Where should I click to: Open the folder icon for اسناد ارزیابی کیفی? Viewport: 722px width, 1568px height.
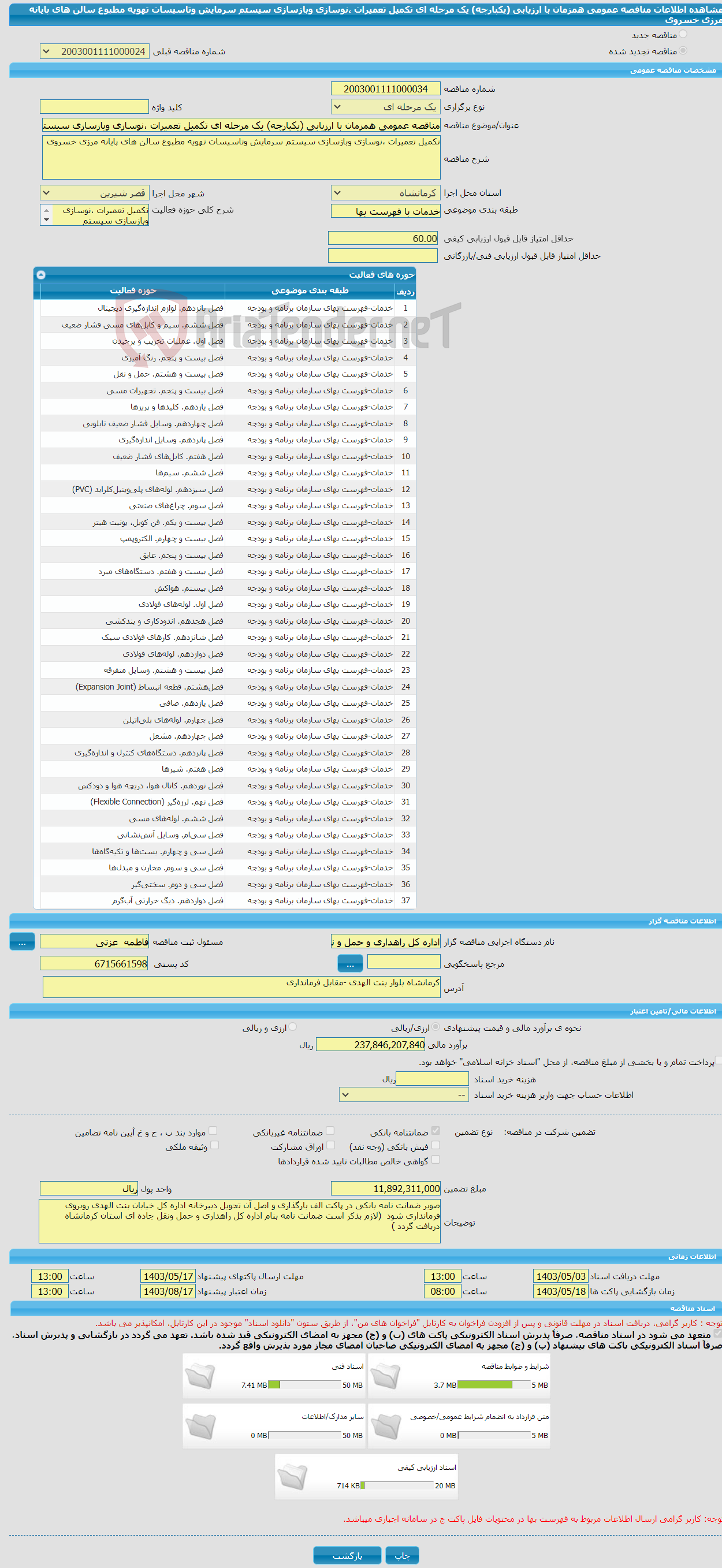click(292, 1477)
